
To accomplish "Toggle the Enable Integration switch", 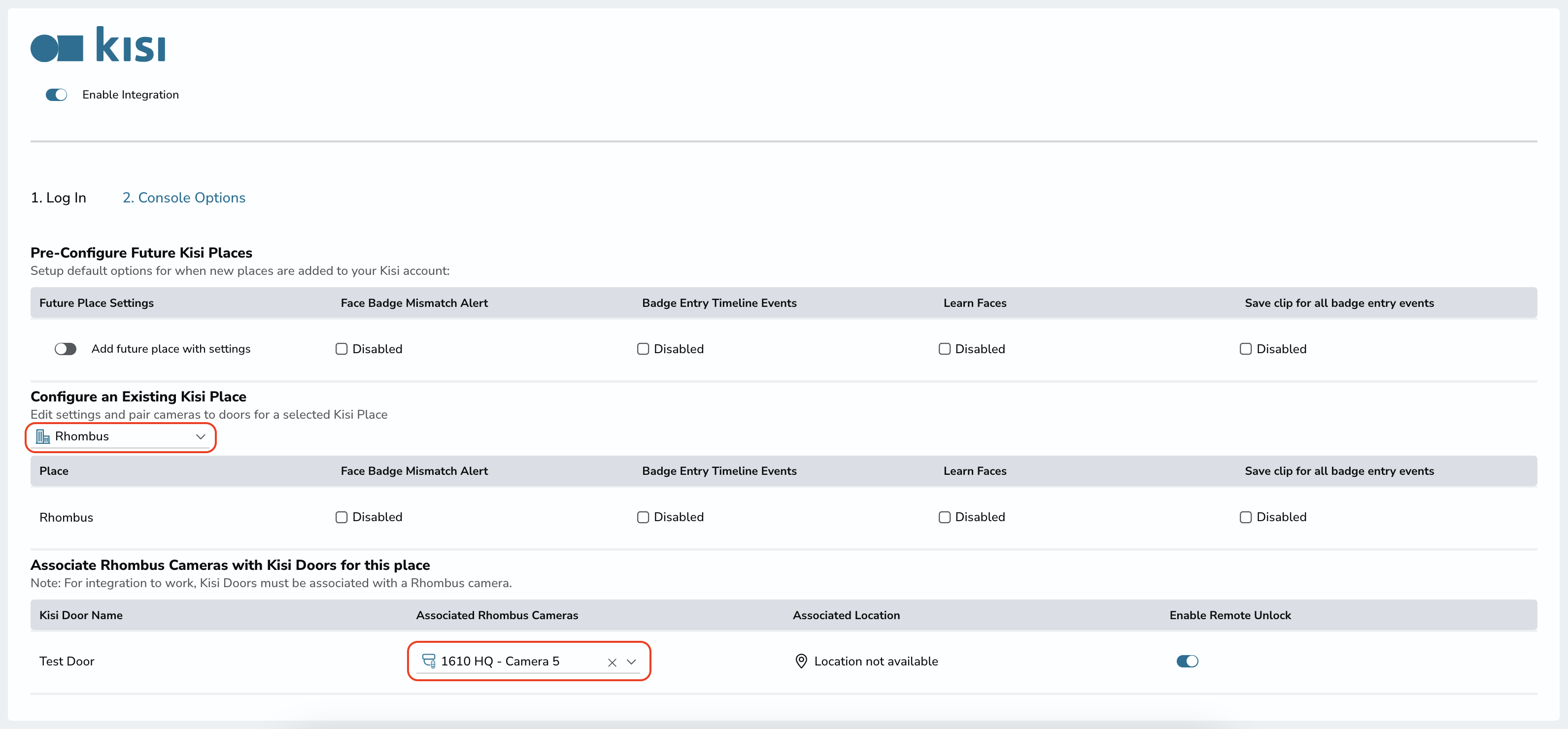I will 56,95.
